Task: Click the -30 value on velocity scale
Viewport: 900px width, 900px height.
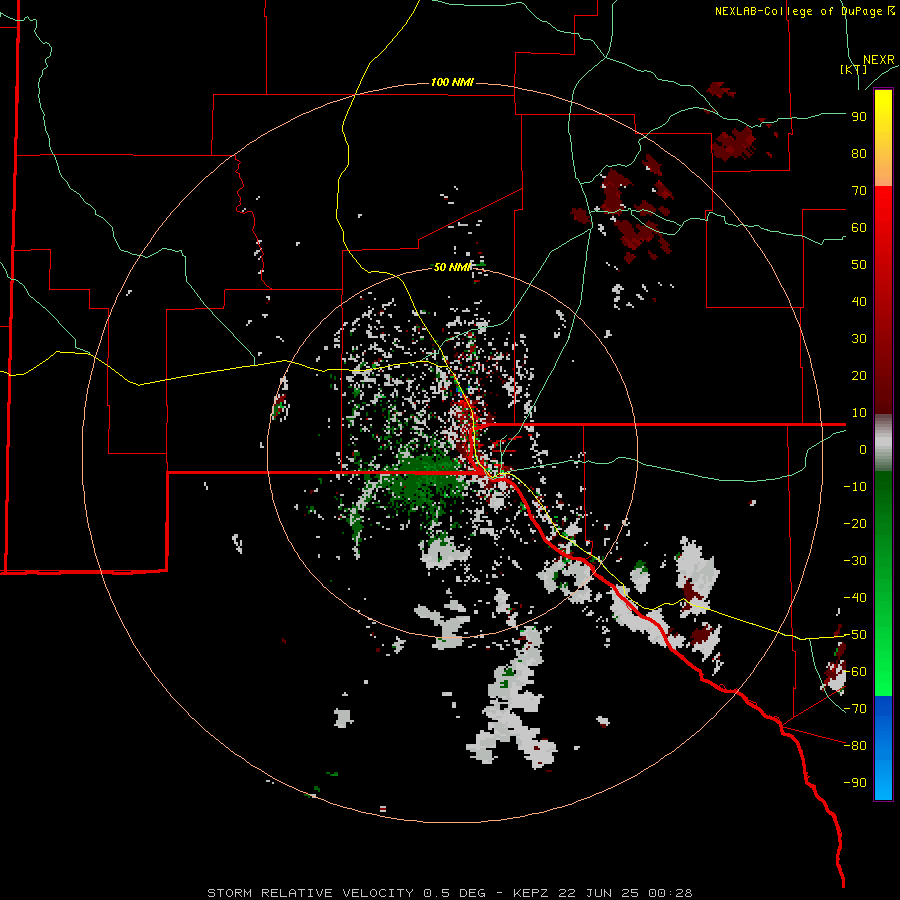Action: pyautogui.click(x=855, y=561)
